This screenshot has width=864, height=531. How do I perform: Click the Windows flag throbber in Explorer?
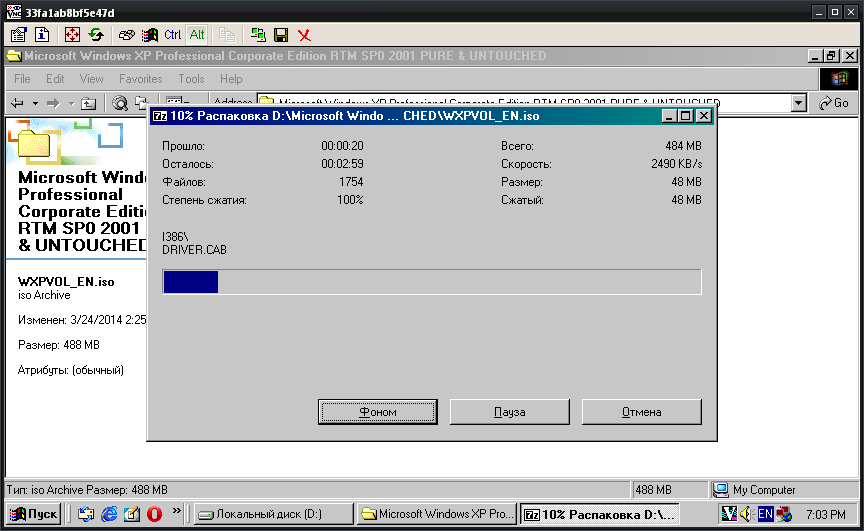click(839, 79)
